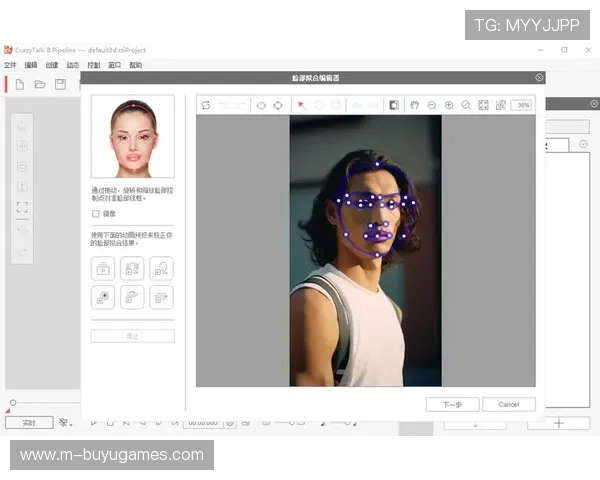The width and height of the screenshot is (600, 480).
Task: Click the fit-to-window icon in dialog toolbar
Action: click(483, 105)
